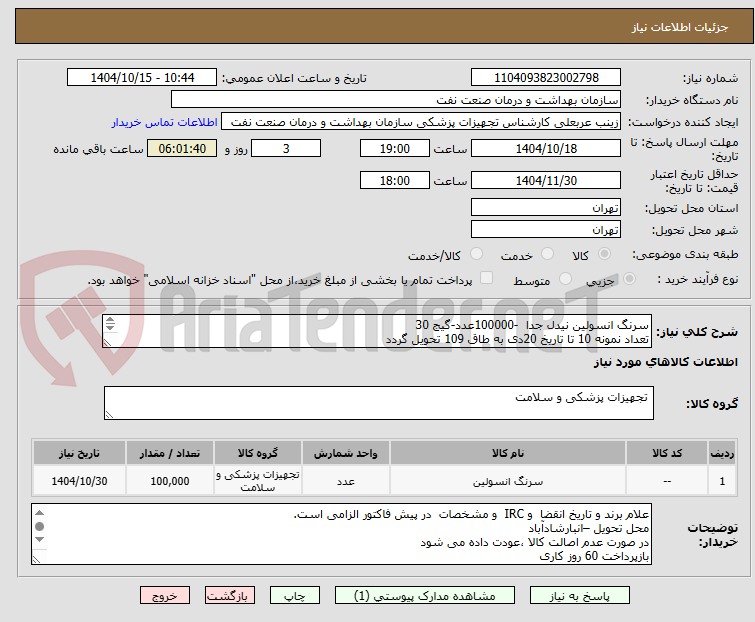755x622 pixels.
Task: Click the remaining days field 3
Action: pyautogui.click(x=286, y=148)
